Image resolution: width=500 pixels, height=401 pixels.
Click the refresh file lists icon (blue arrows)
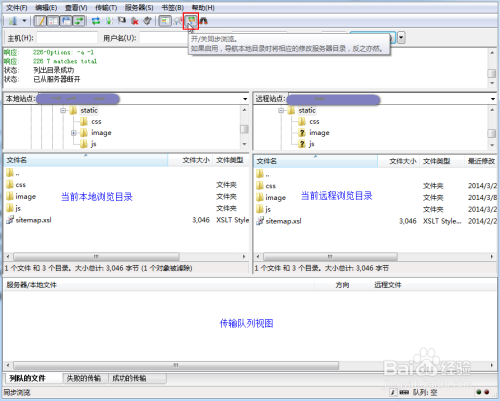[x=96, y=21]
